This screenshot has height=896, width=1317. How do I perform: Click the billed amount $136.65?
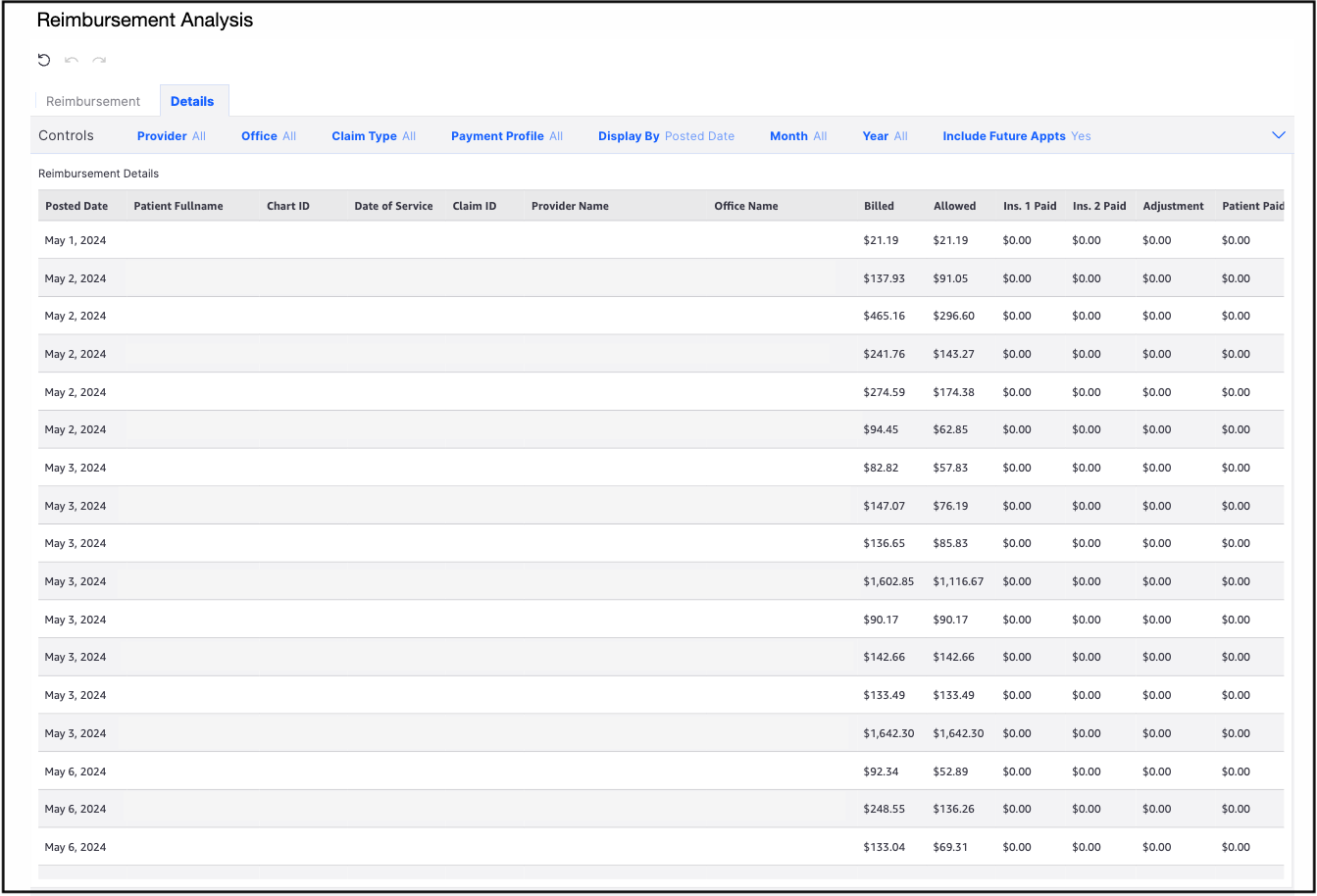(885, 543)
